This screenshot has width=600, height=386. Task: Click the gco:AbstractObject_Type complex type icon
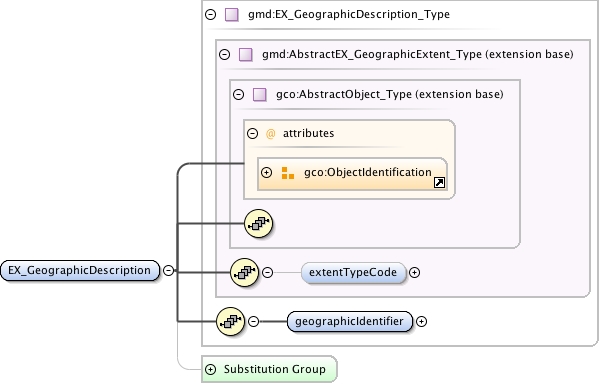click(x=260, y=94)
